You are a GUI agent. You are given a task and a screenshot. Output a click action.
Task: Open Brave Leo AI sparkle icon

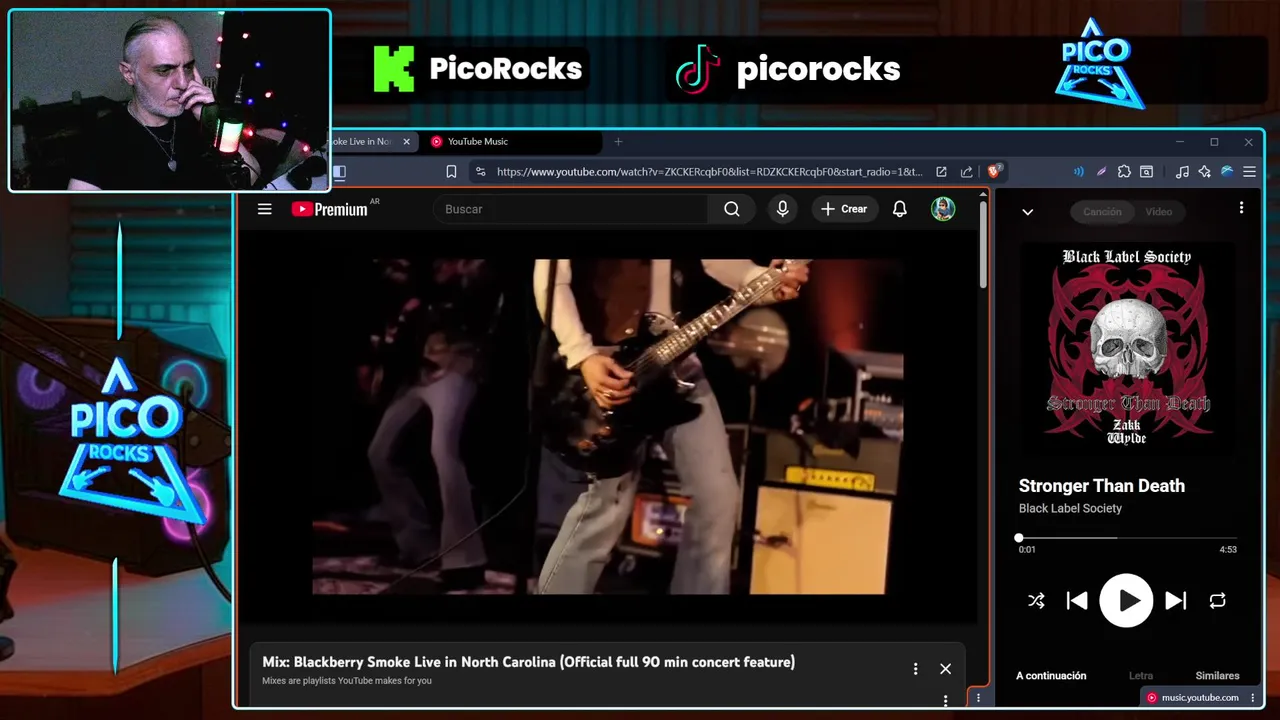[1204, 172]
